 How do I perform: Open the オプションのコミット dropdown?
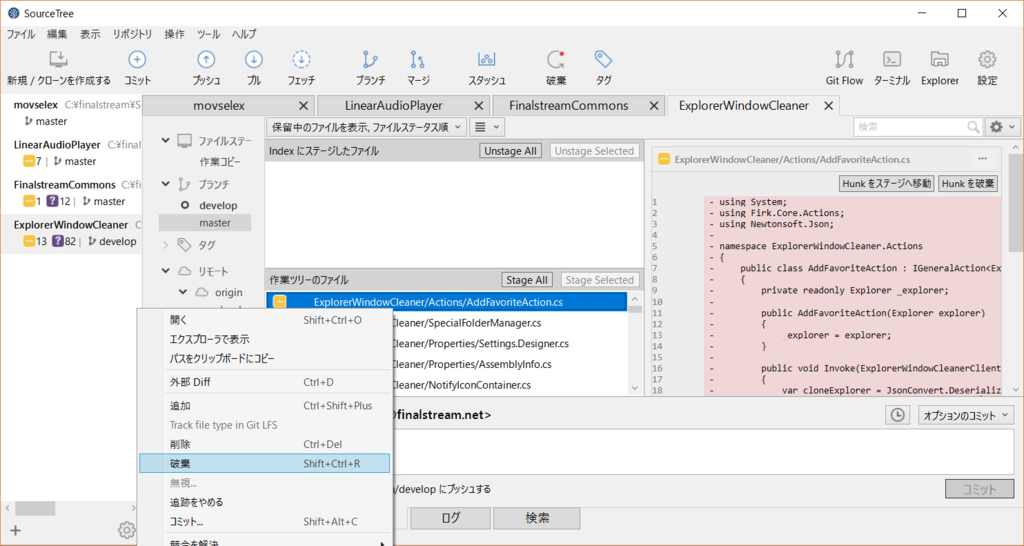pyautogui.click(x=966, y=415)
